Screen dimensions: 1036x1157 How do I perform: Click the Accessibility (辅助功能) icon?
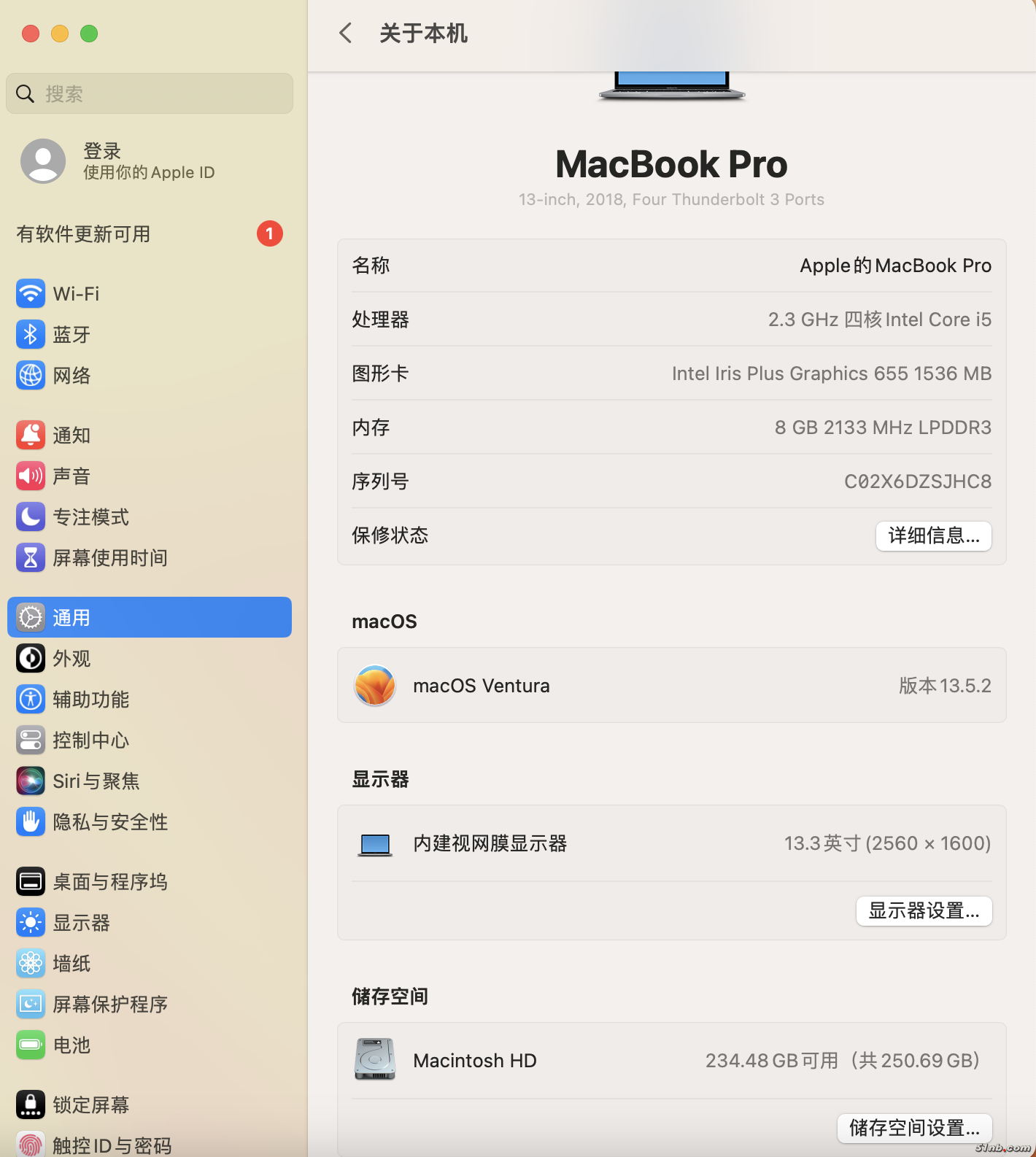point(31,699)
